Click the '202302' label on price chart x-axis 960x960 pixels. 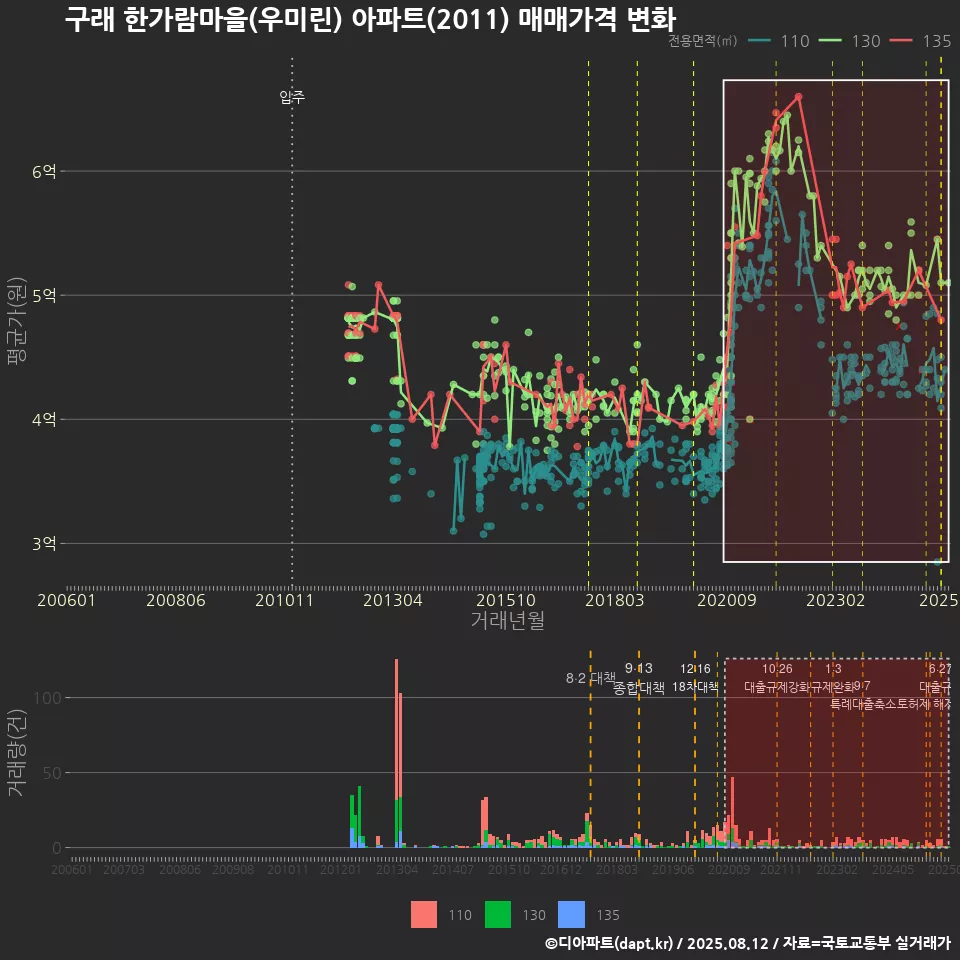(836, 600)
